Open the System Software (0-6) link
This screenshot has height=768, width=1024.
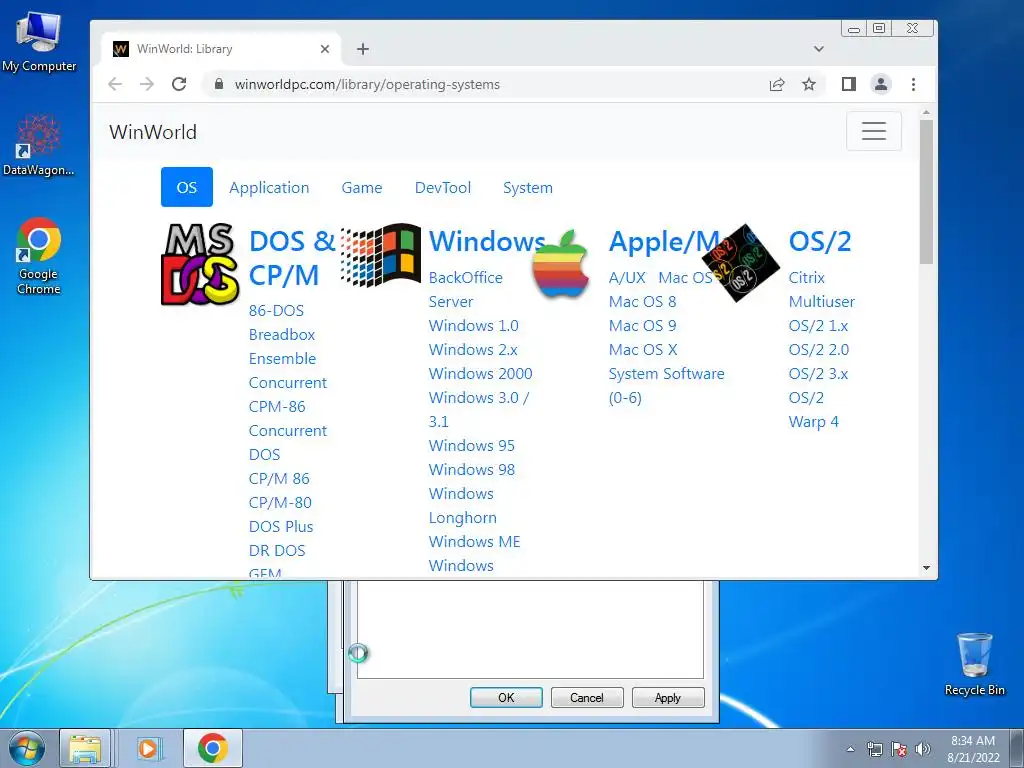(x=666, y=386)
